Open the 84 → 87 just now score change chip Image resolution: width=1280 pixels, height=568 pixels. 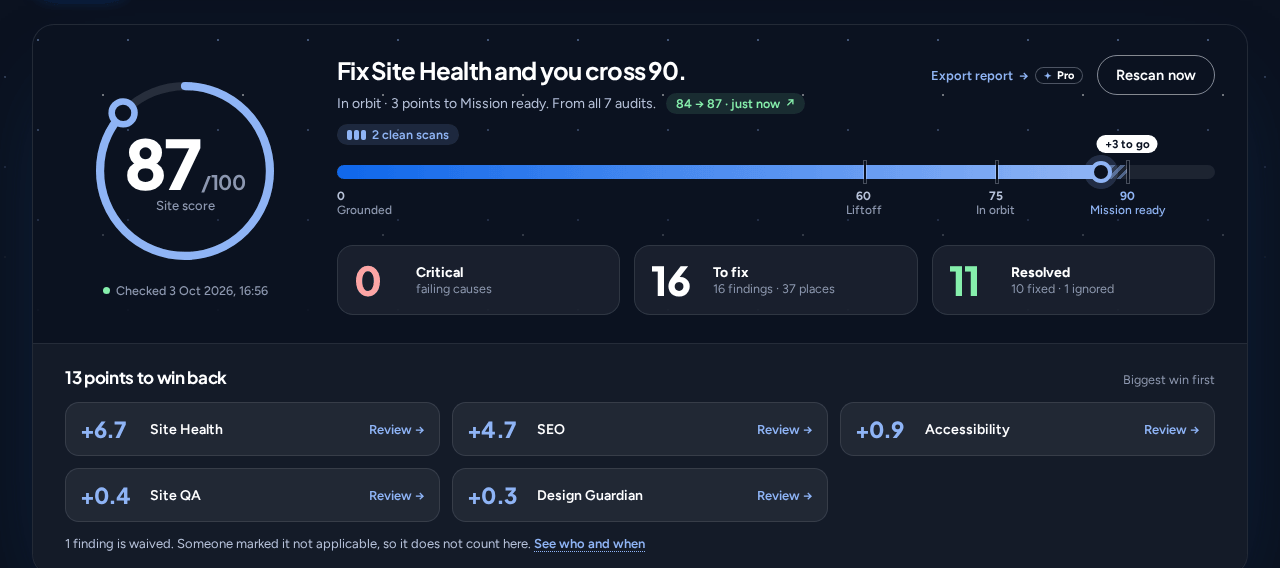735,104
